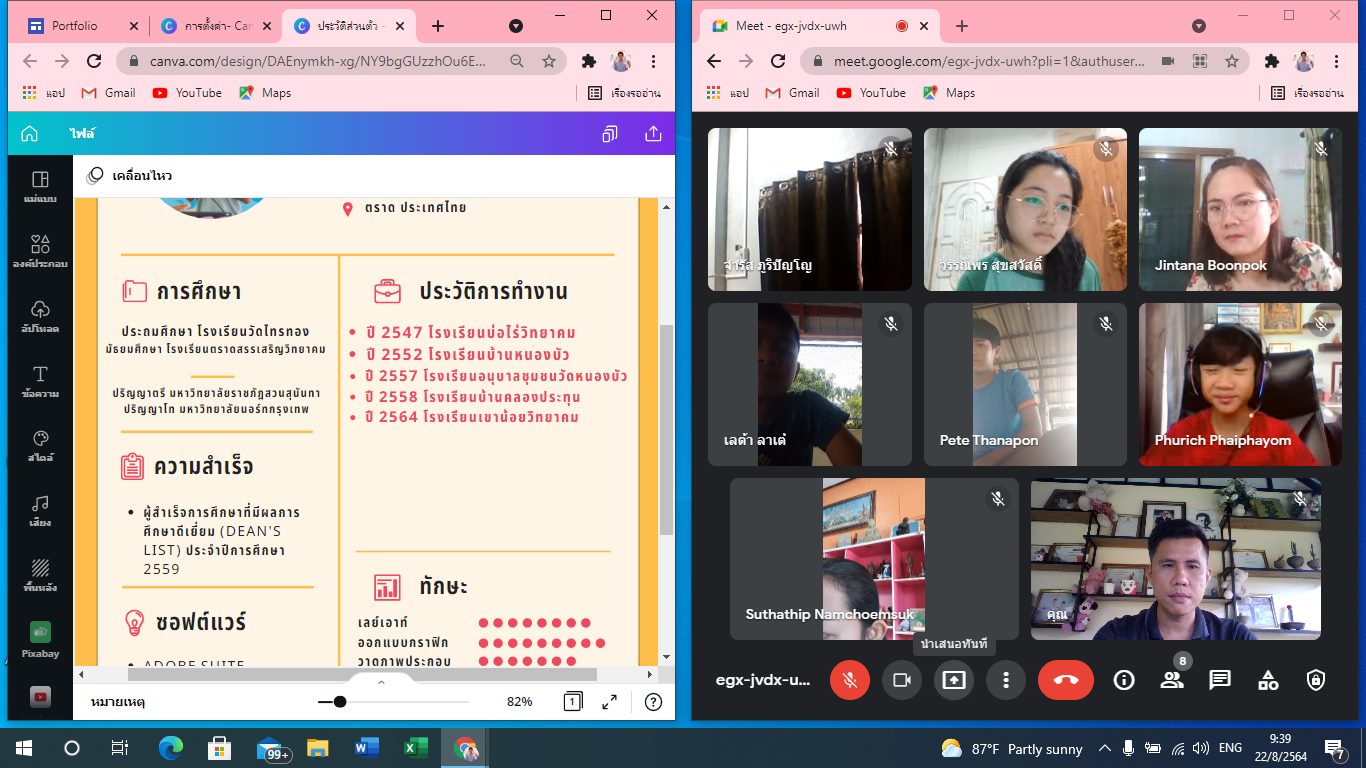Expand the Canva page thumbnails chevron
The height and width of the screenshot is (768, 1366).
(x=381, y=683)
